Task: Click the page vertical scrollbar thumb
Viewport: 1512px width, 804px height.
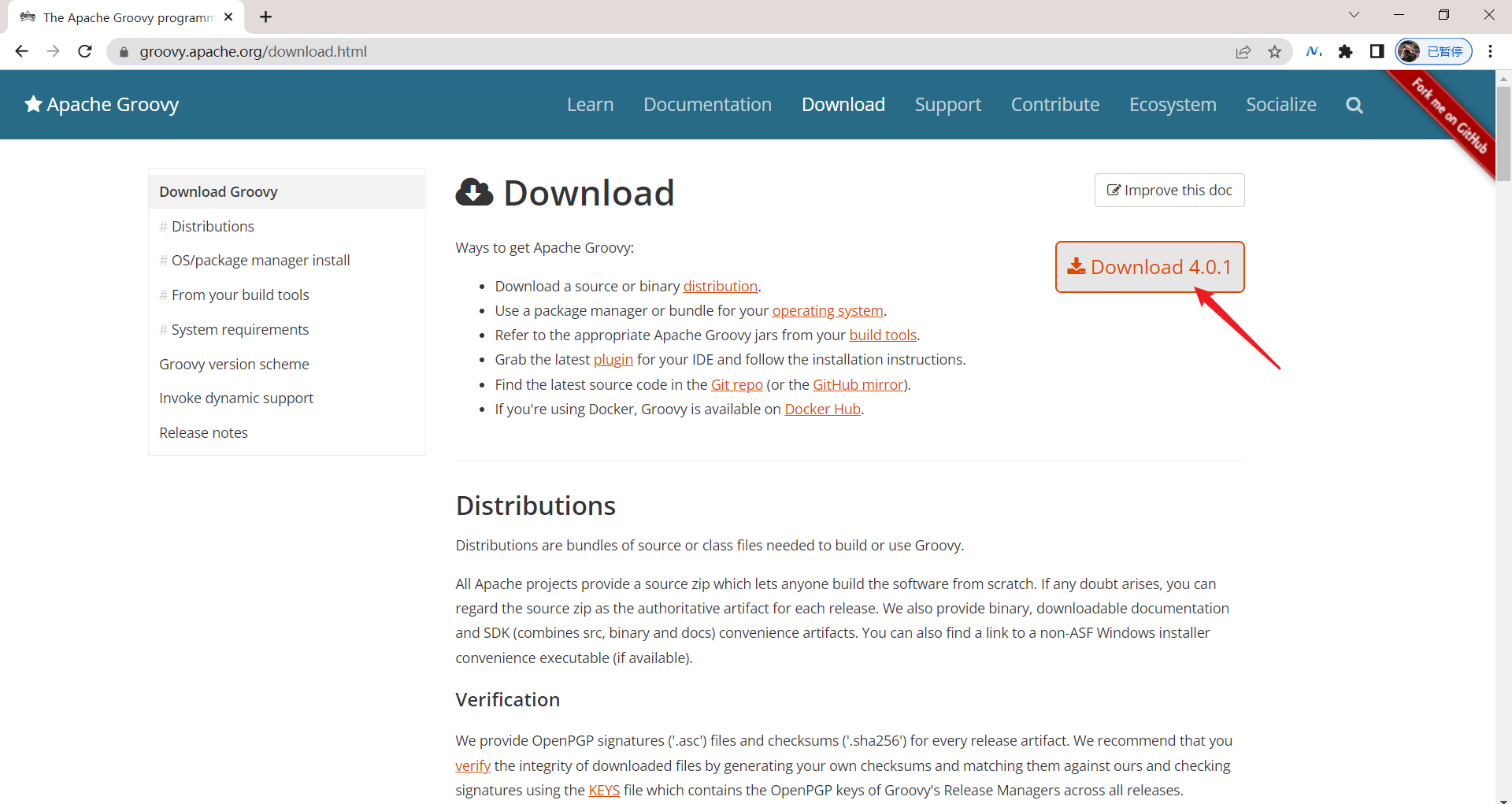Action: 1503,134
